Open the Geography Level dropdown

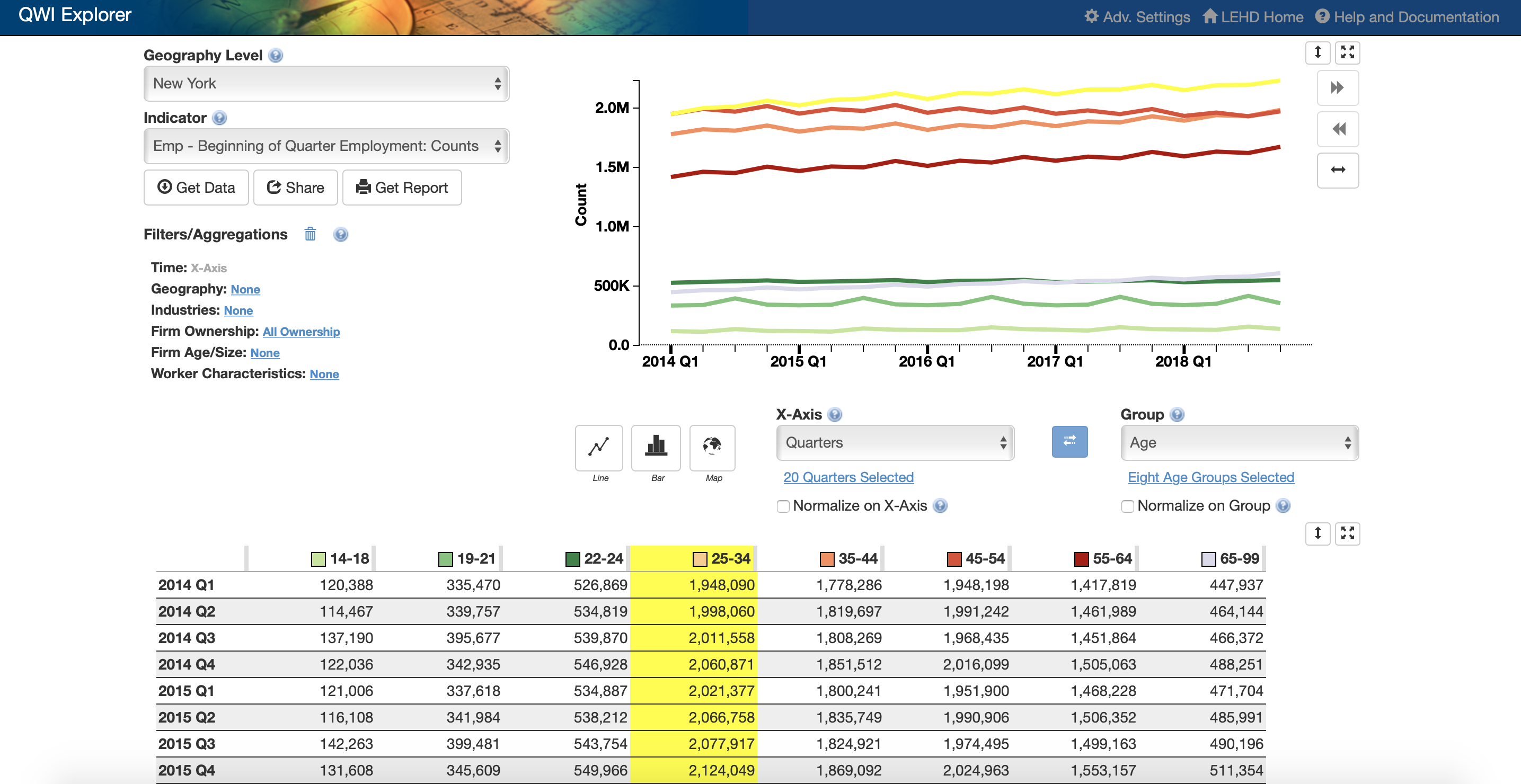[326, 83]
